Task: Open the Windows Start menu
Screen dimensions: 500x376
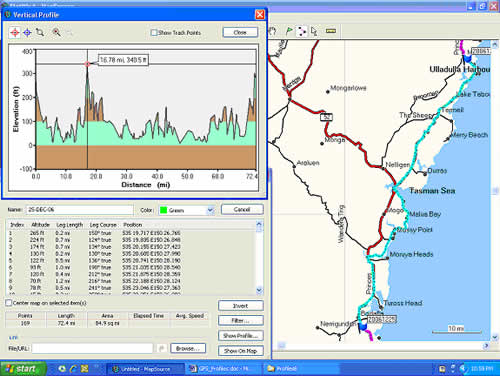Action: (23, 369)
